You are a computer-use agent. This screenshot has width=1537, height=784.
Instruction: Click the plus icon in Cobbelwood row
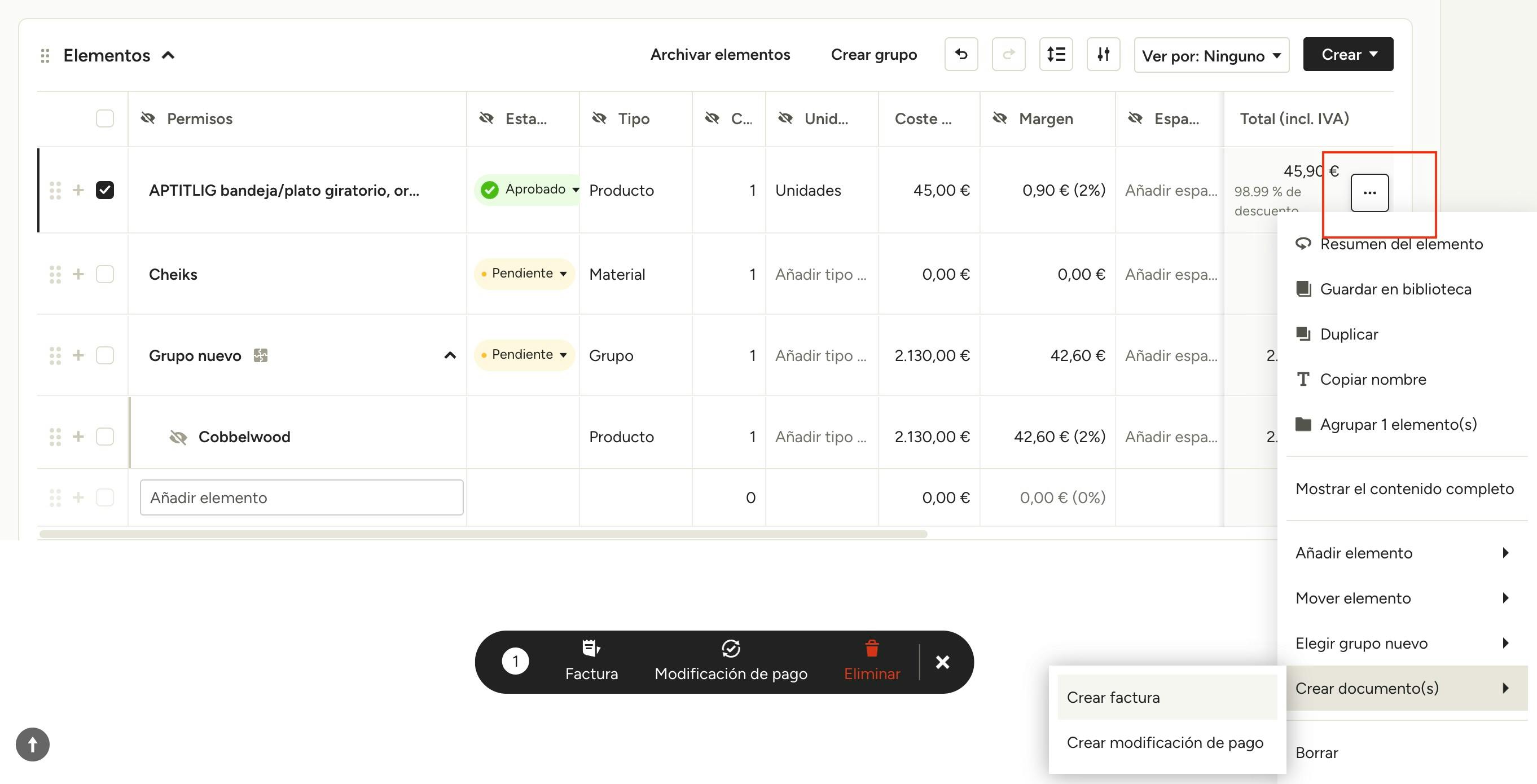(78, 437)
